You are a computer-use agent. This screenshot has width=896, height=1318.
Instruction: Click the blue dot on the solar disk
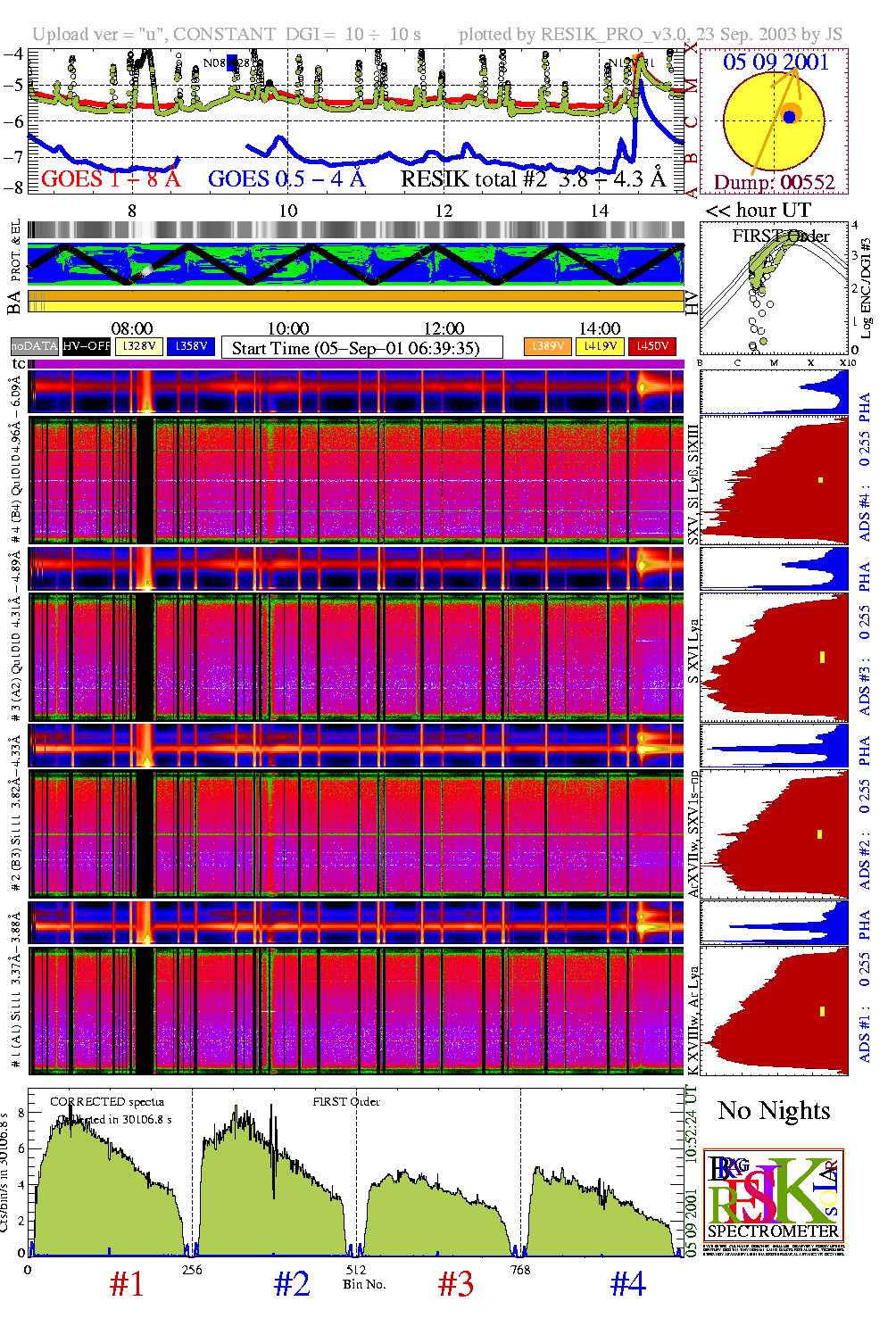click(x=789, y=117)
